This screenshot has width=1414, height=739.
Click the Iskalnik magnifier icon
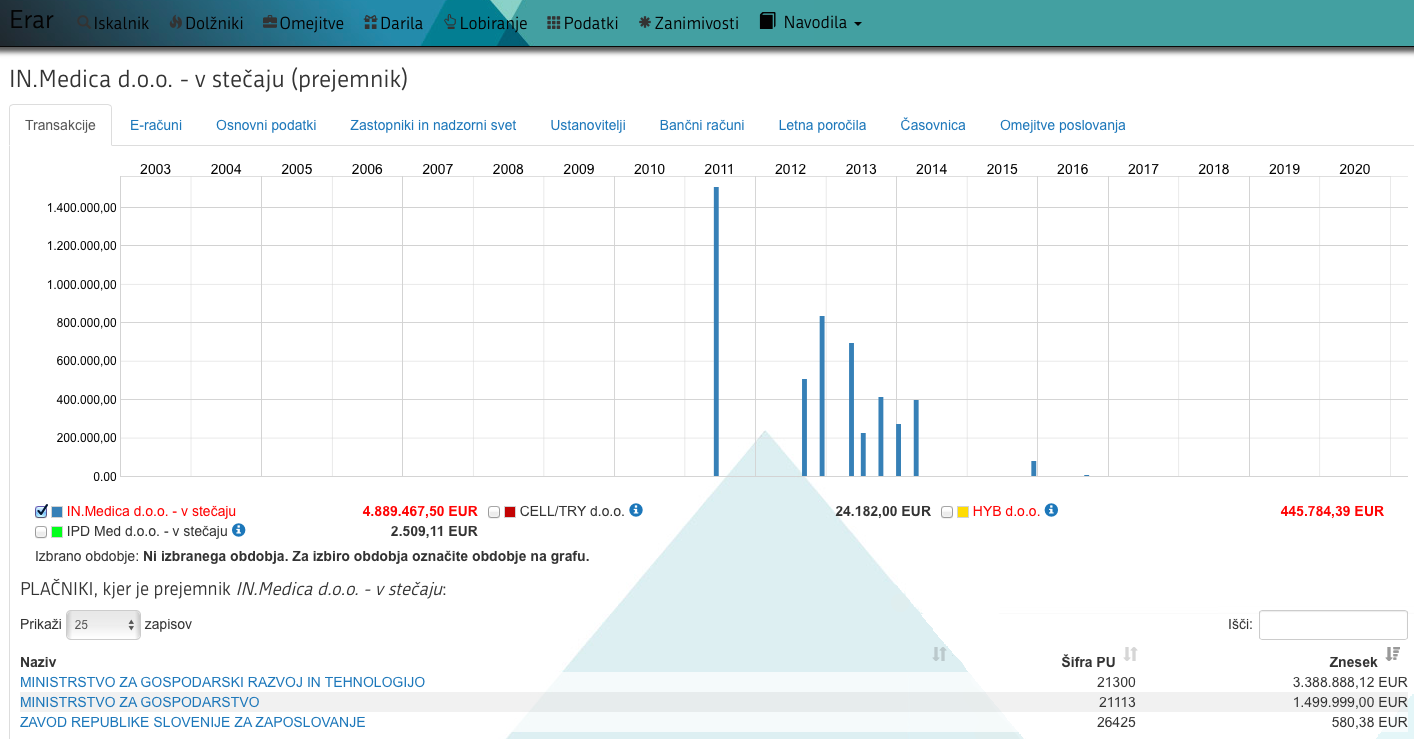click(x=83, y=23)
